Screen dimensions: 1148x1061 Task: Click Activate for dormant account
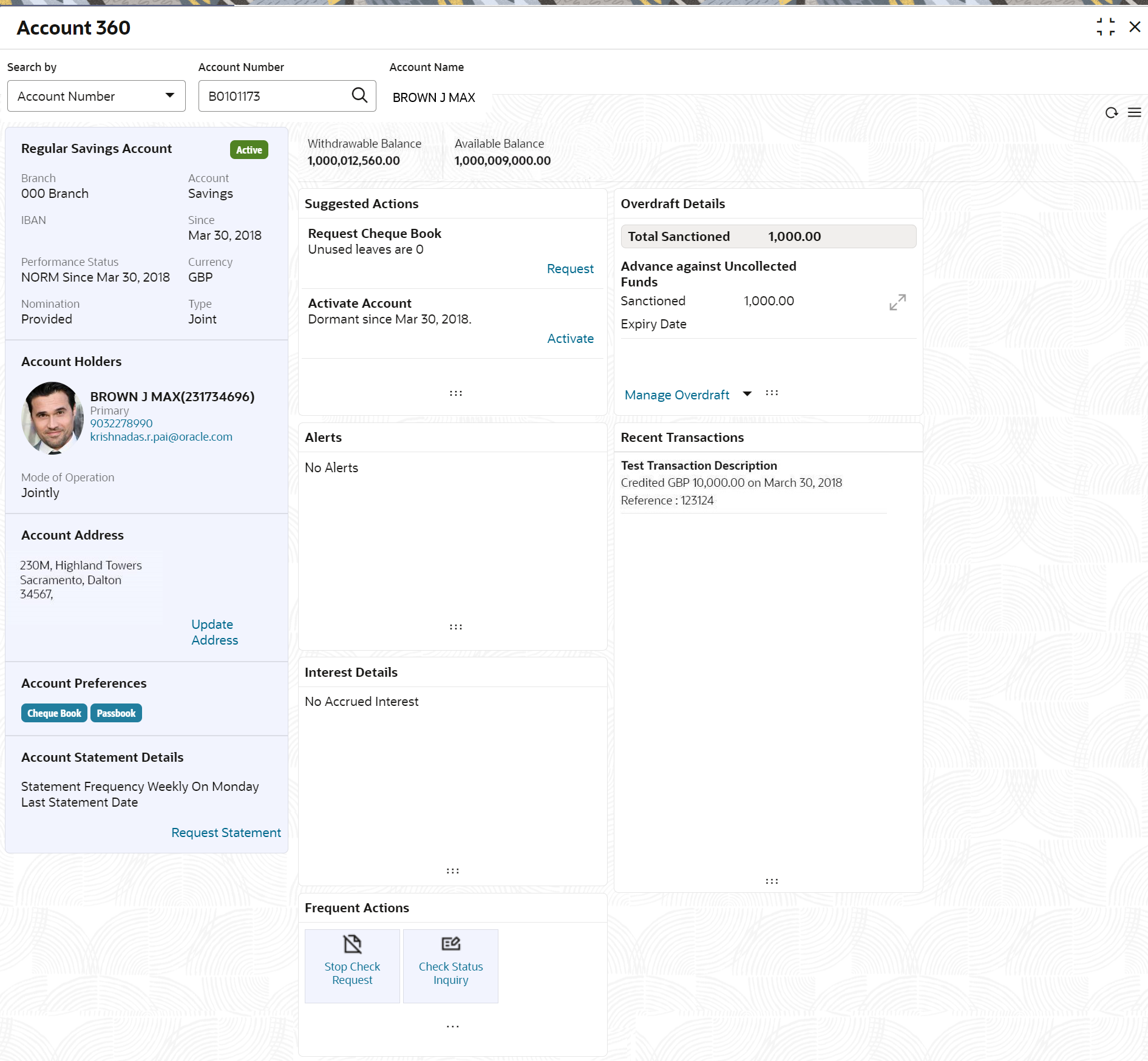569,338
